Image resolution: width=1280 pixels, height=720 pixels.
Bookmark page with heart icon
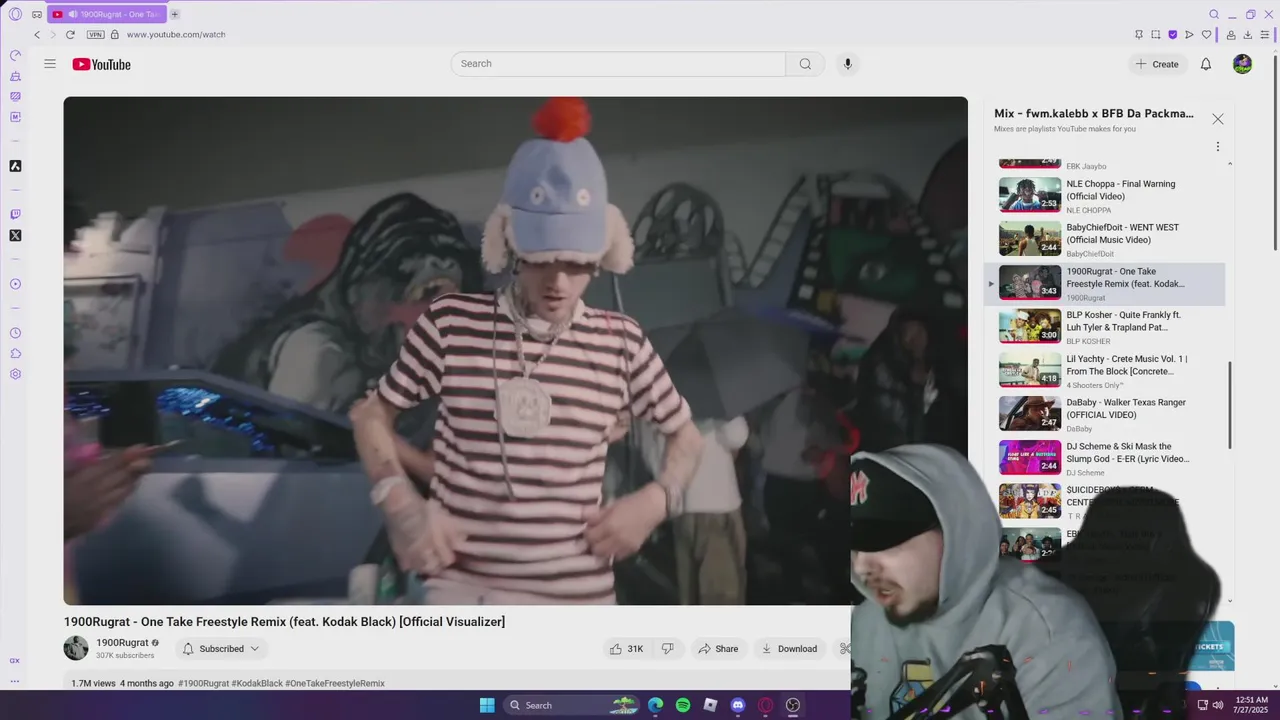click(x=1206, y=34)
